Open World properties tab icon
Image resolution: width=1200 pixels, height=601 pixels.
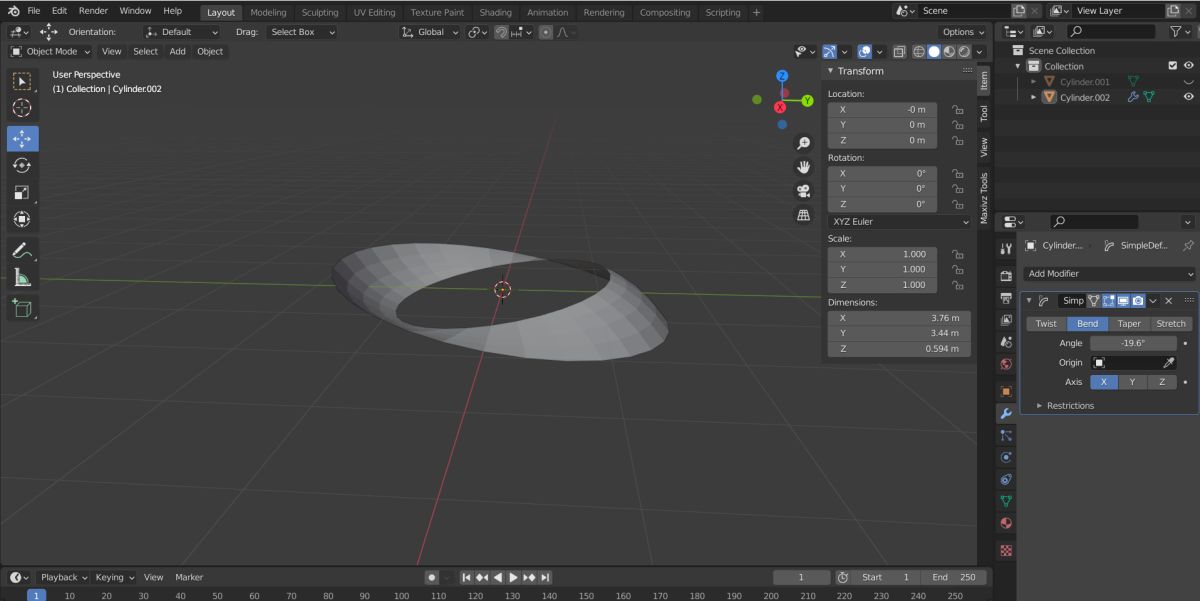(1006, 364)
